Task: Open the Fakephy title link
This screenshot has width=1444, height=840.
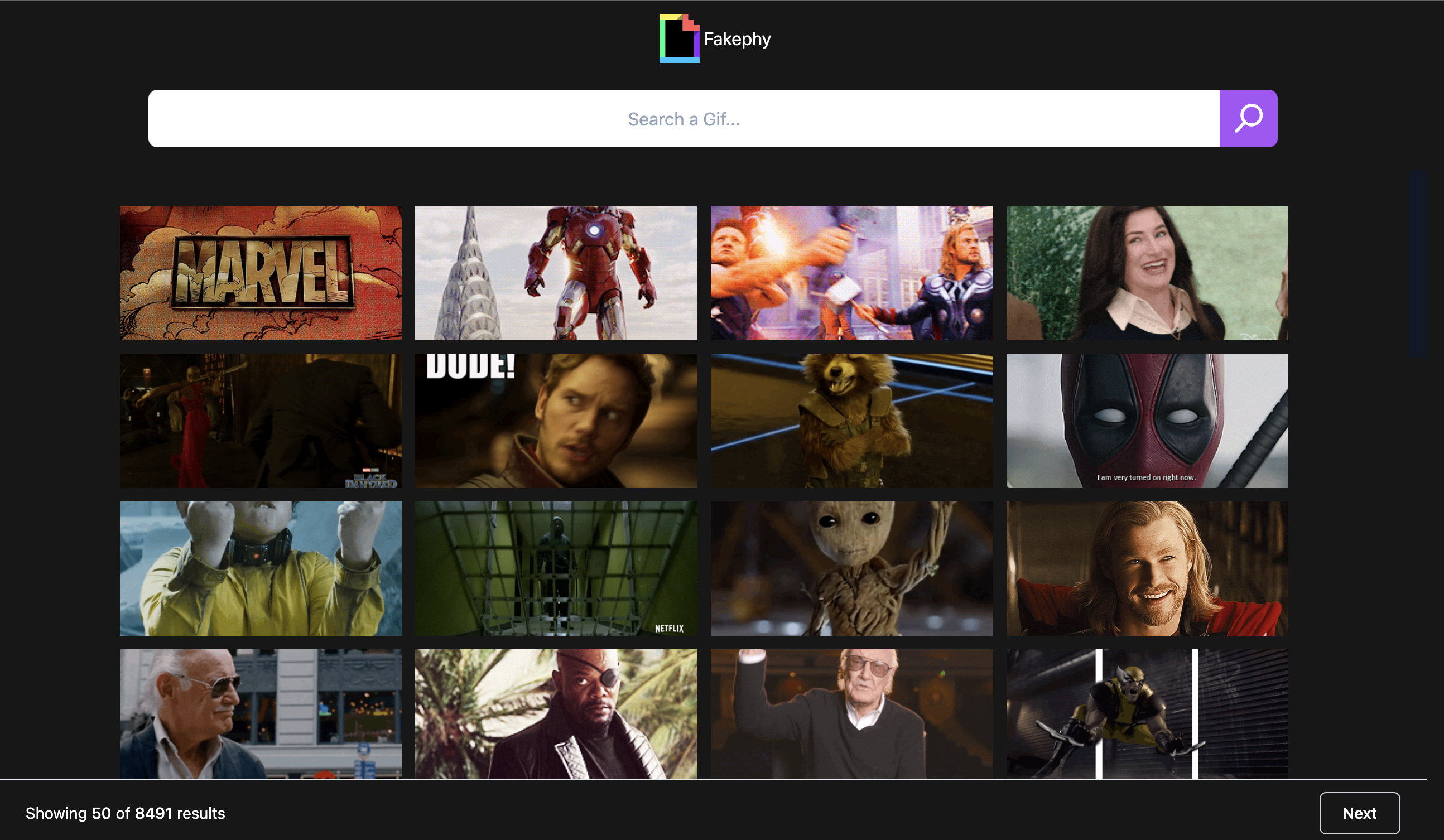Action: pos(737,39)
